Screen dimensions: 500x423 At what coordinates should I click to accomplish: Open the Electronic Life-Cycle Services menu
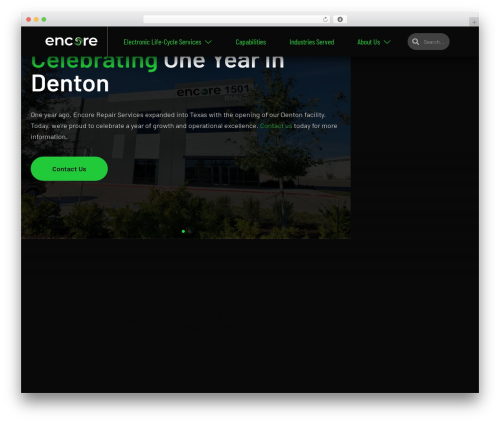tap(162, 42)
